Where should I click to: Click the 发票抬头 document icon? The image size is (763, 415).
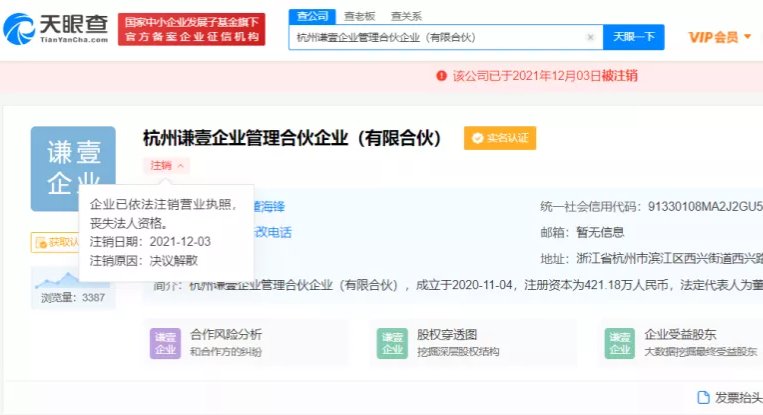click(703, 397)
